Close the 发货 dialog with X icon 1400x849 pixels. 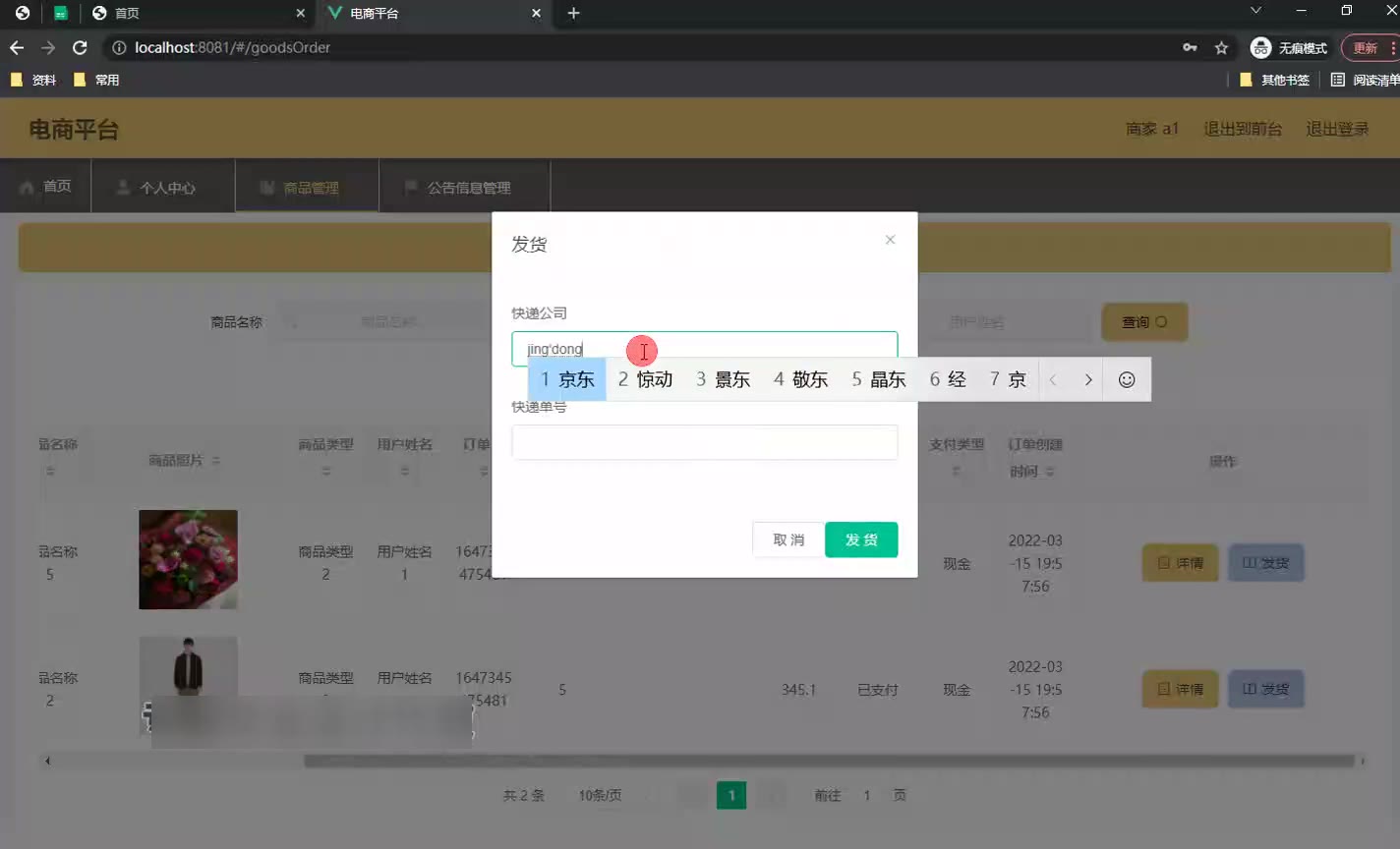(x=890, y=240)
